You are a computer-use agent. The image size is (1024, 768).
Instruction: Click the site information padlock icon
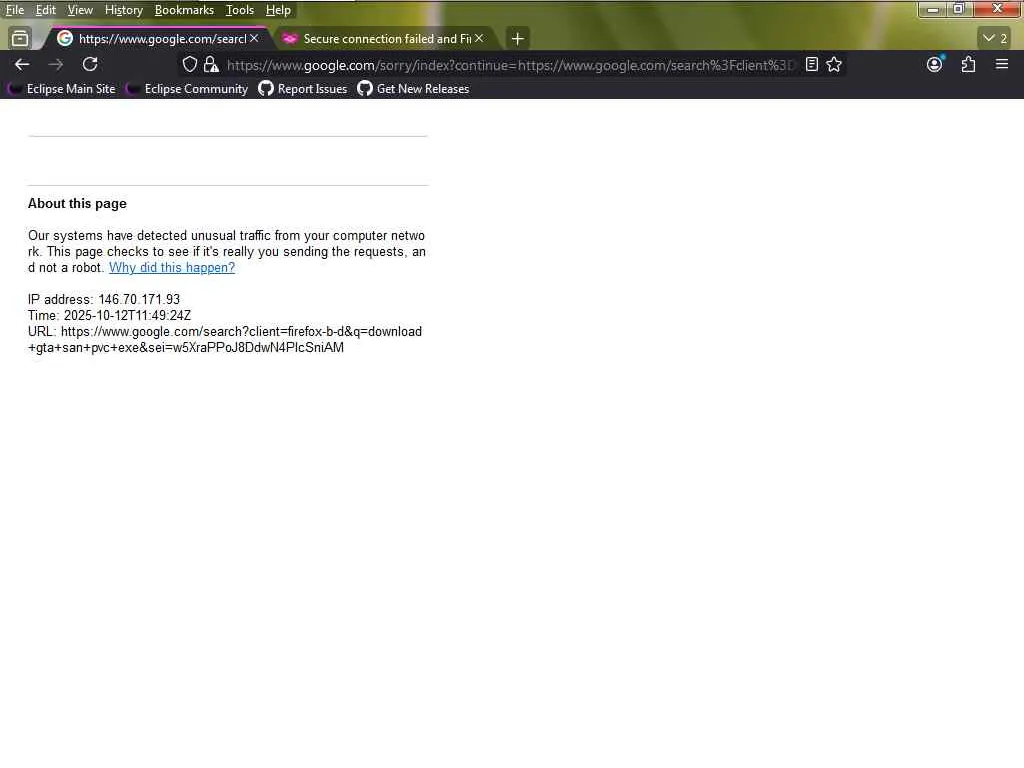(211, 64)
